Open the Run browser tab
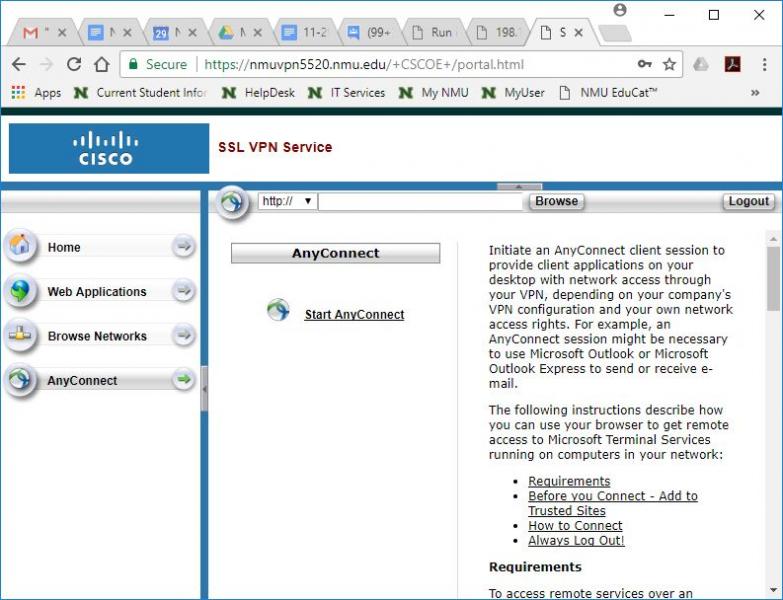This screenshot has width=783, height=600. pyautogui.click(x=433, y=33)
